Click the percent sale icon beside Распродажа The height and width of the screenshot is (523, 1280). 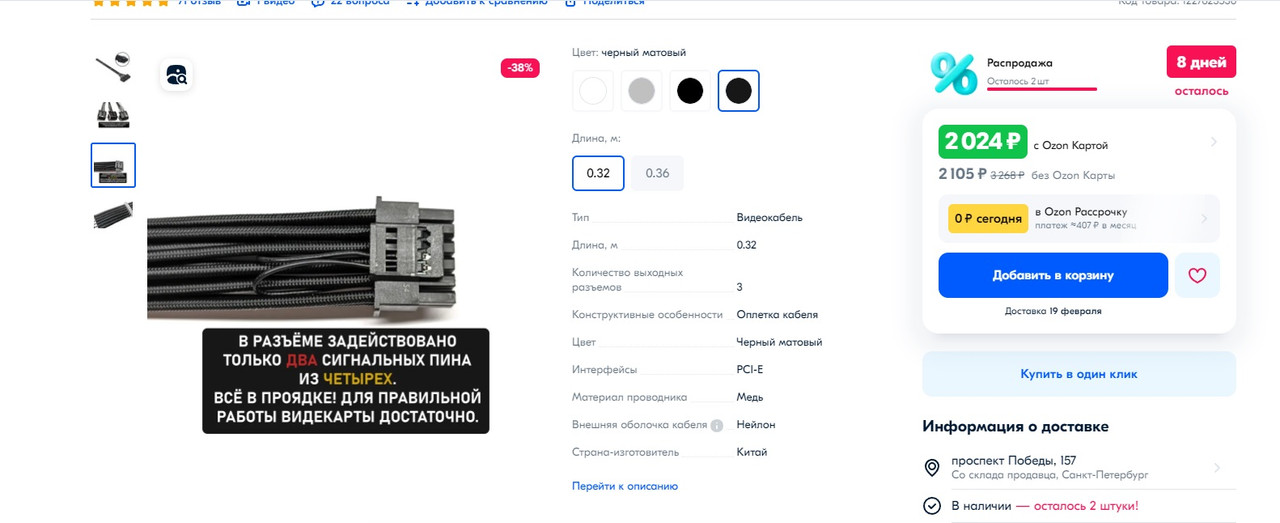tap(953, 73)
